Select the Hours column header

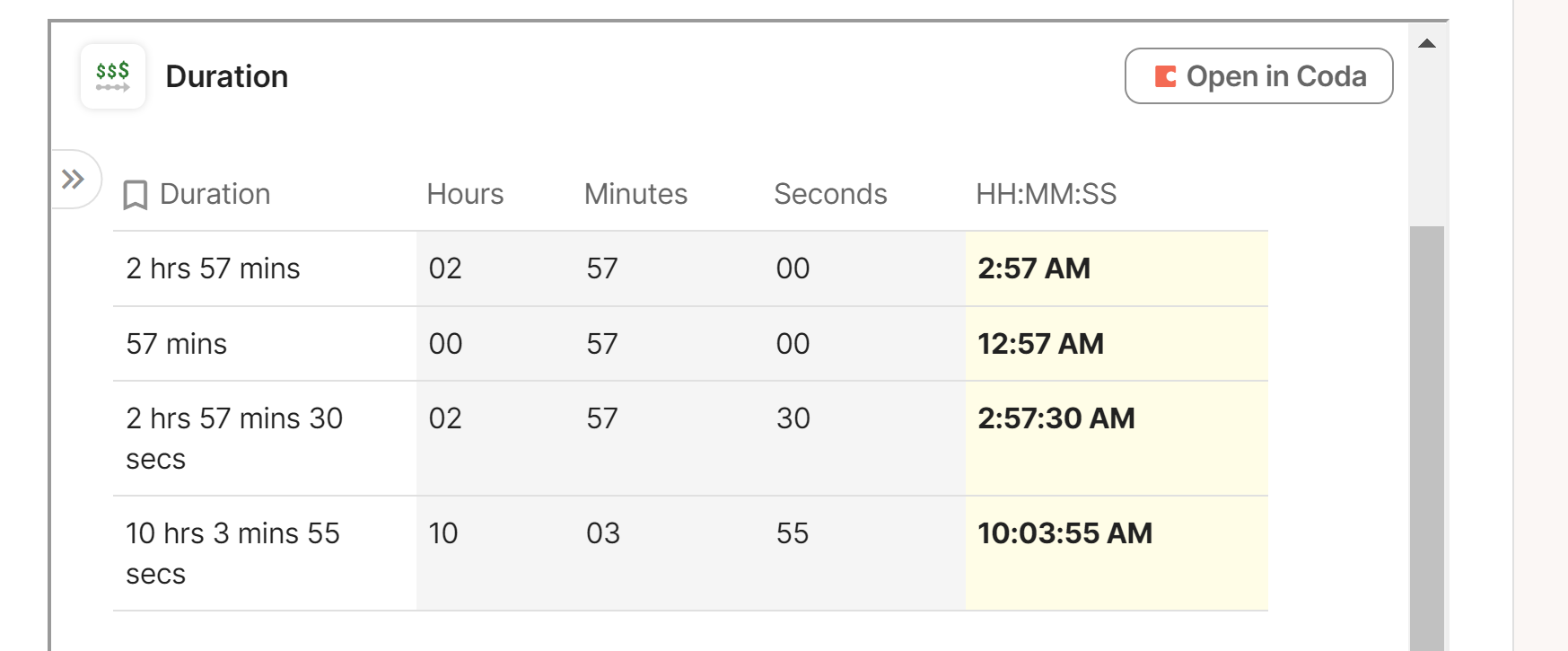click(x=465, y=194)
